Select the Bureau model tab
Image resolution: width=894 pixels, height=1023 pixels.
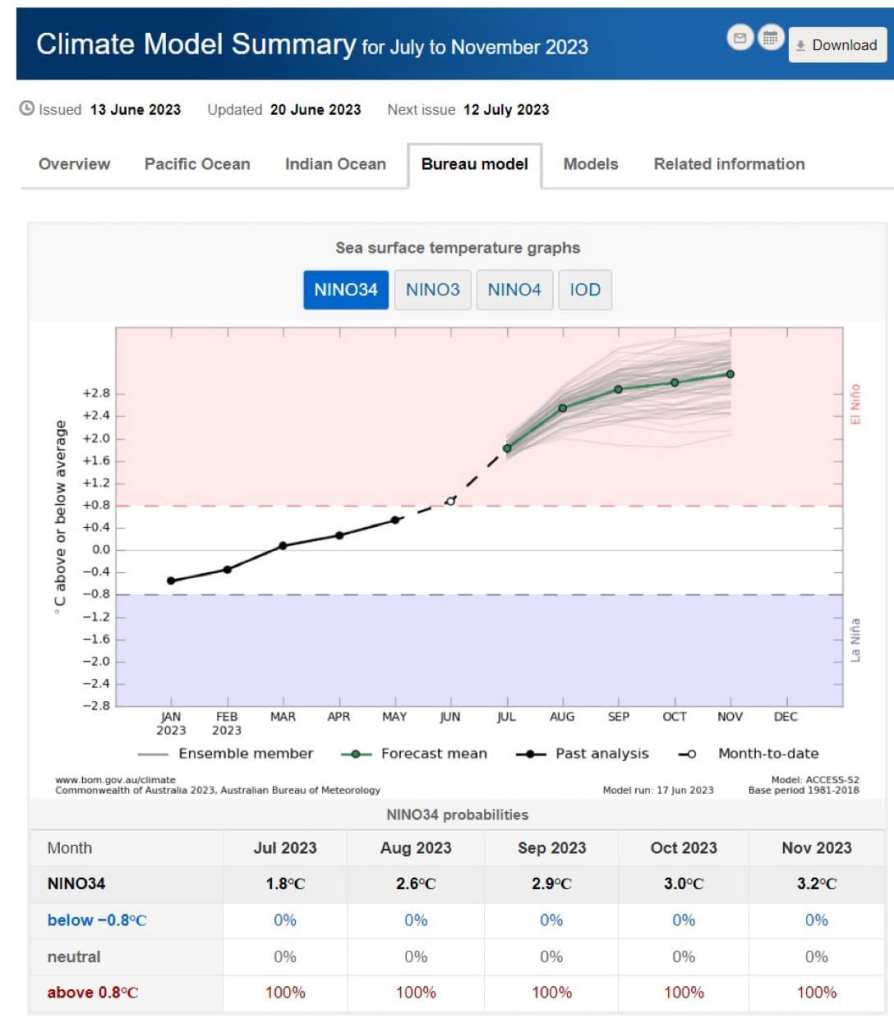point(474,164)
